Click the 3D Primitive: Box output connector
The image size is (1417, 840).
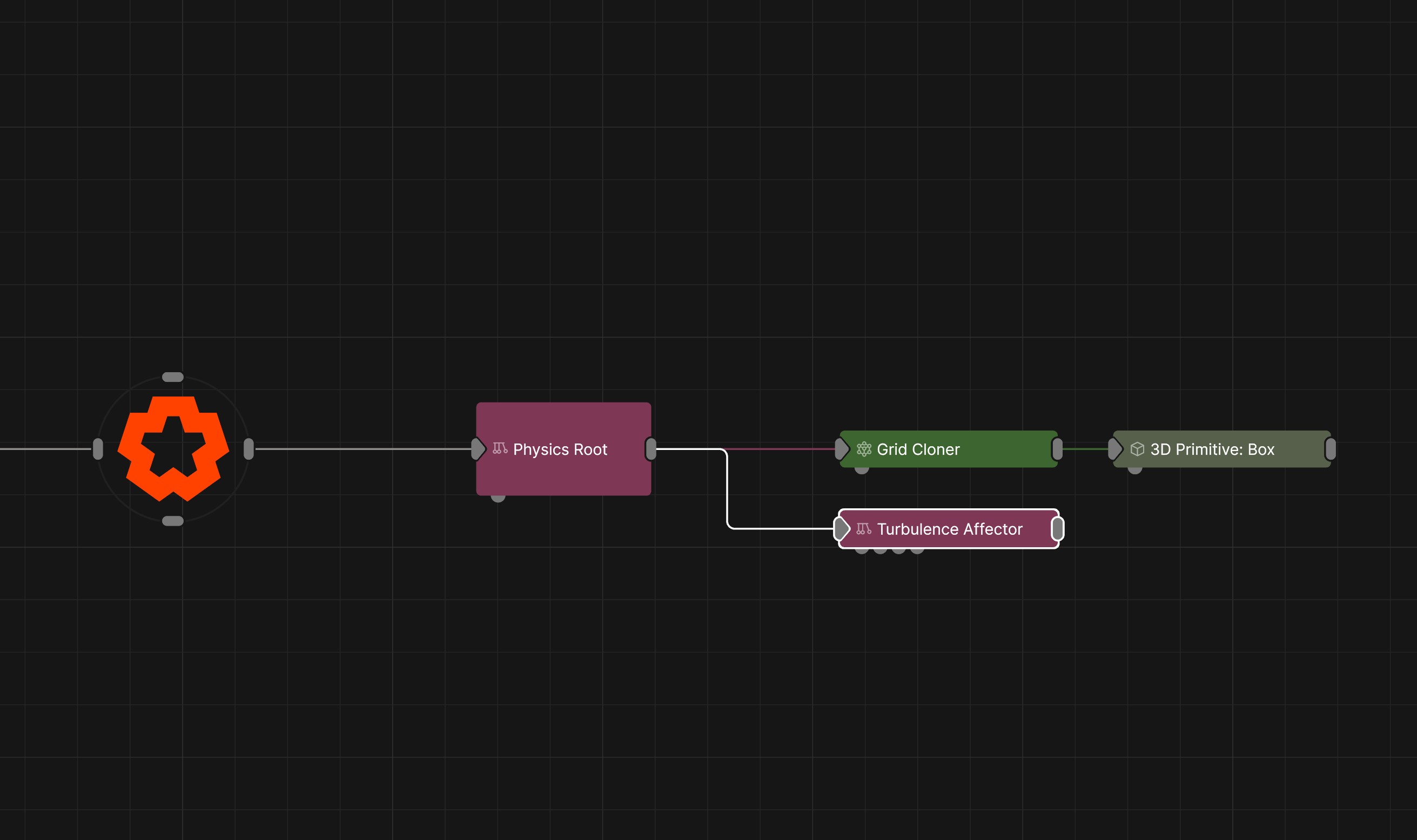[x=1331, y=449]
